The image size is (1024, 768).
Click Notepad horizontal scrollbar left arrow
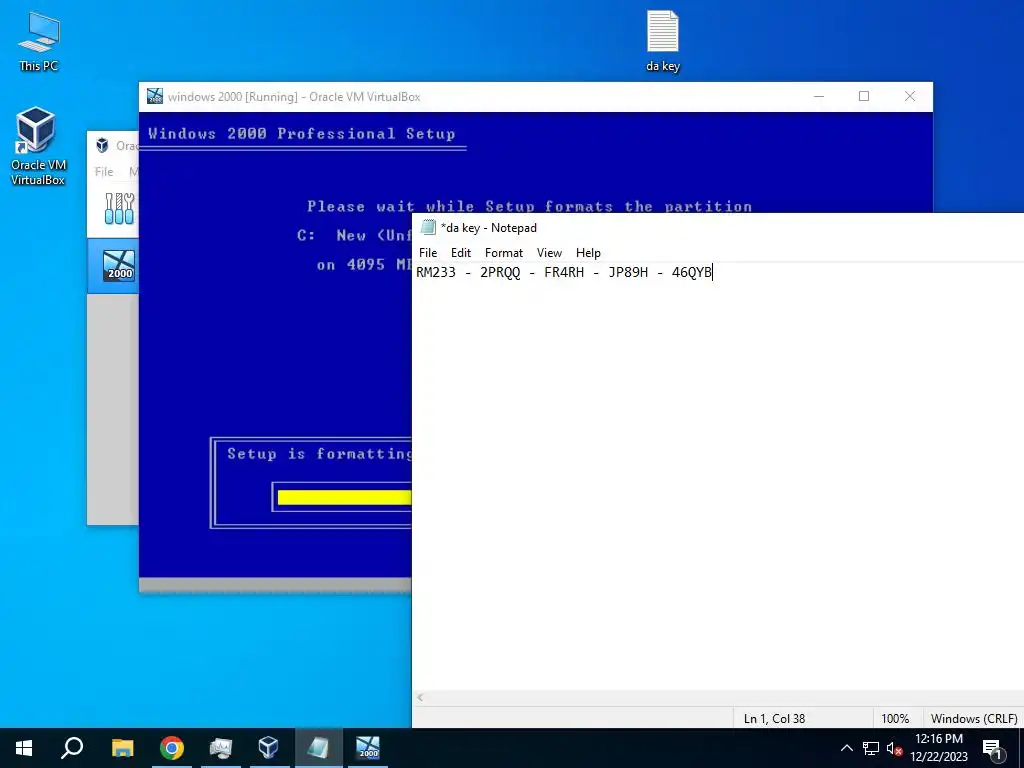click(x=420, y=698)
